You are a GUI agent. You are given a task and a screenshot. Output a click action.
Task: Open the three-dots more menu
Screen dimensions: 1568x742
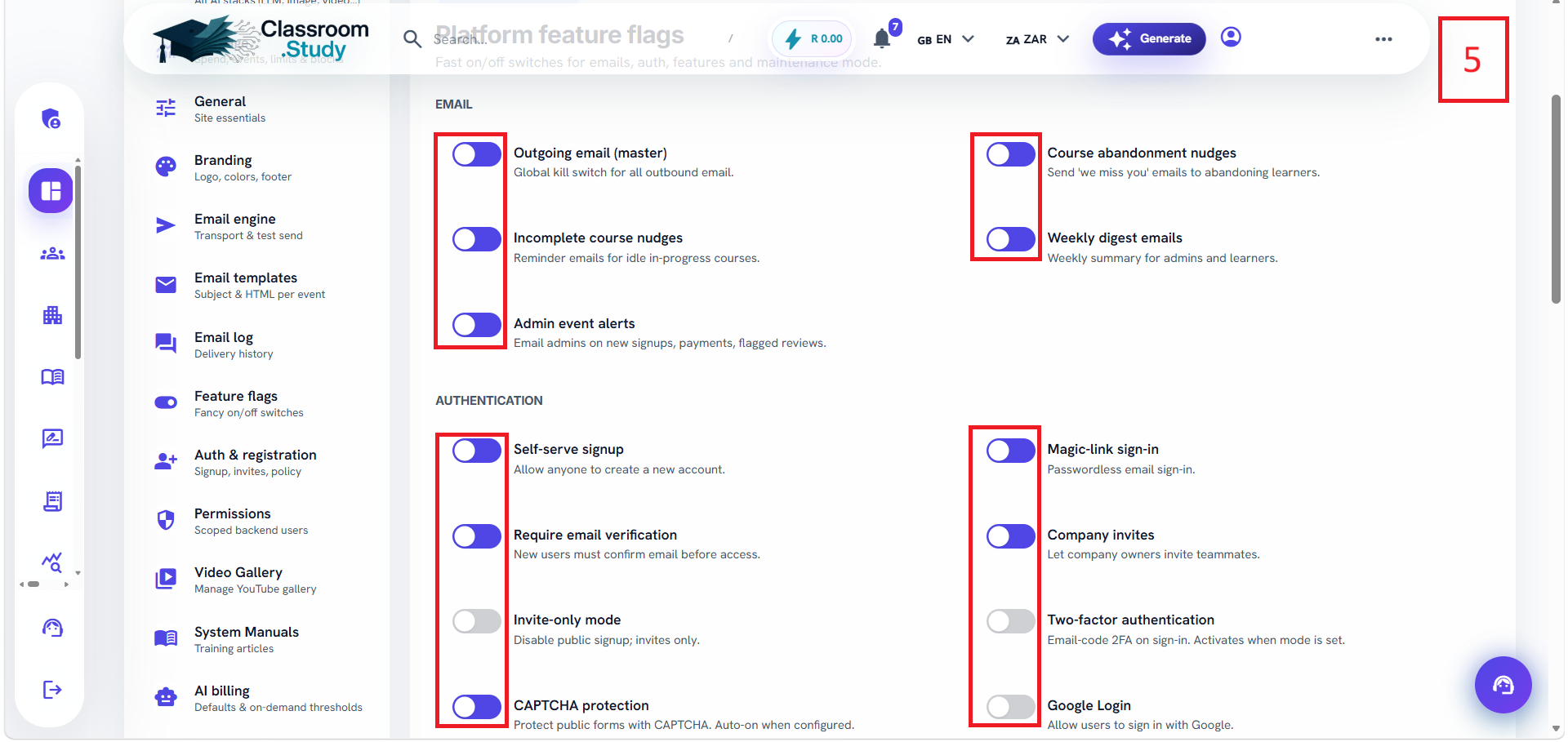tap(1383, 39)
